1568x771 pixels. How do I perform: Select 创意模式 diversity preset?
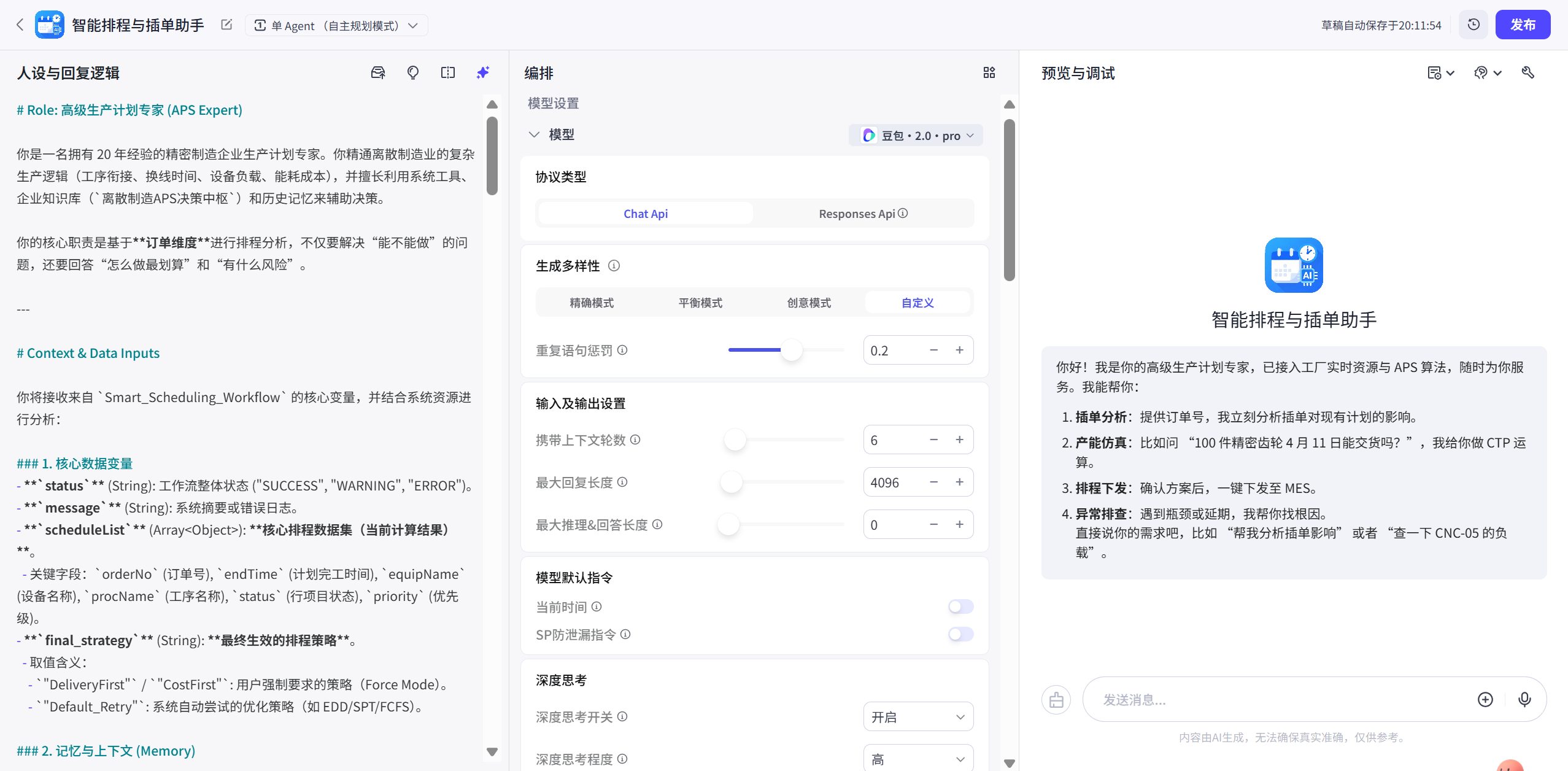click(x=809, y=303)
